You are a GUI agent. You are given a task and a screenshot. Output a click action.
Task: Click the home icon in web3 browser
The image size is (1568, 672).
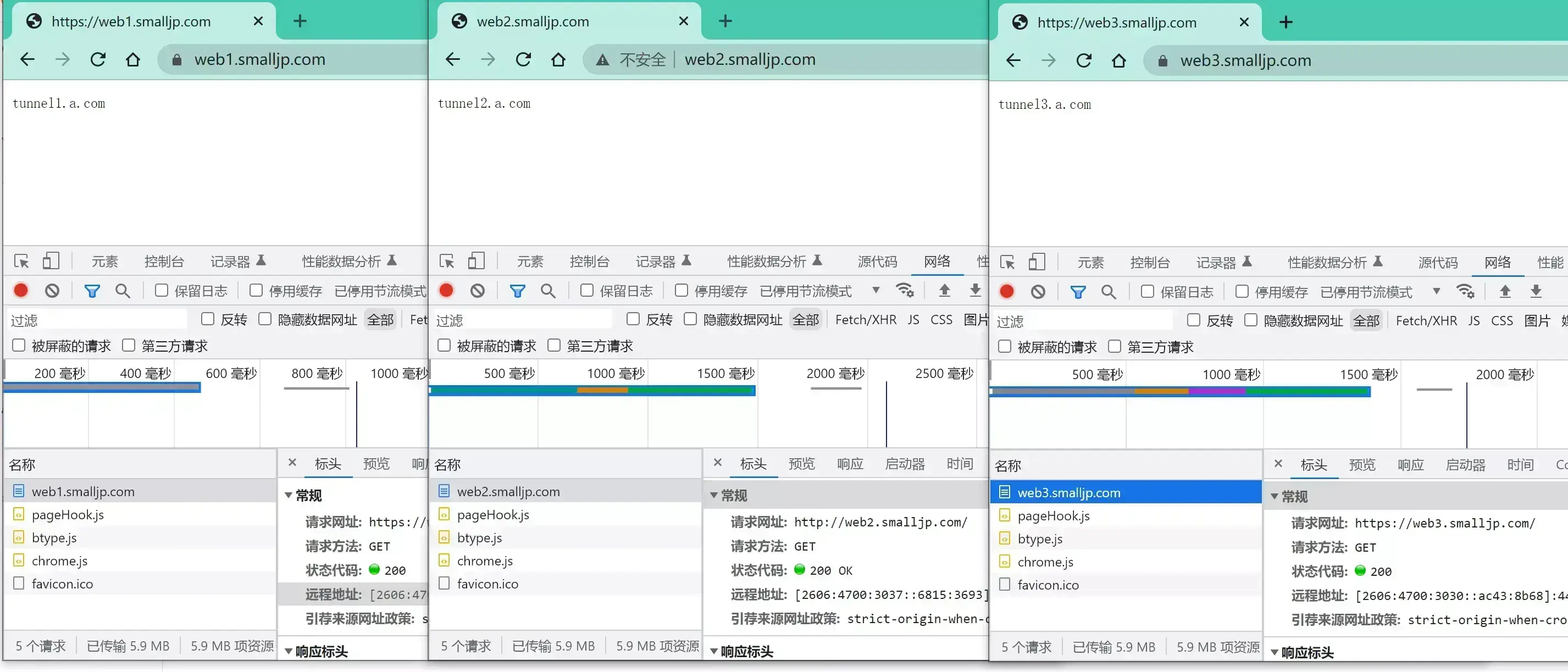click(1119, 61)
